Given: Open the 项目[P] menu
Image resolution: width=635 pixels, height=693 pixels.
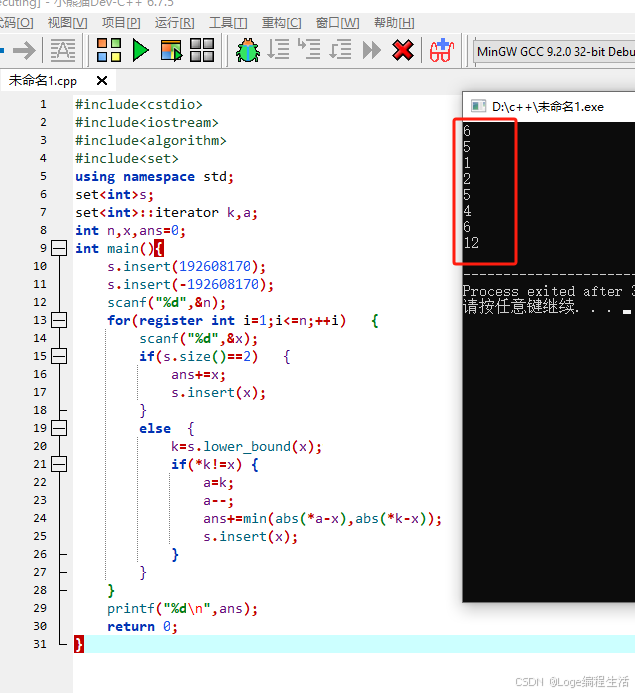Looking at the screenshot, I should pos(121,23).
